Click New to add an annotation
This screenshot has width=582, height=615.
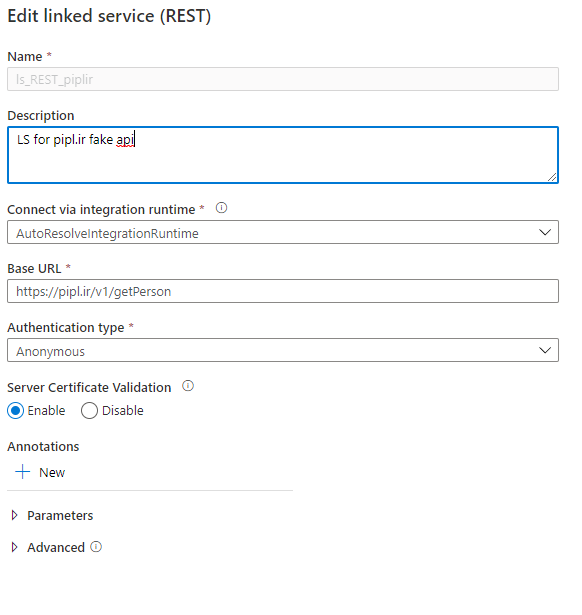52,472
